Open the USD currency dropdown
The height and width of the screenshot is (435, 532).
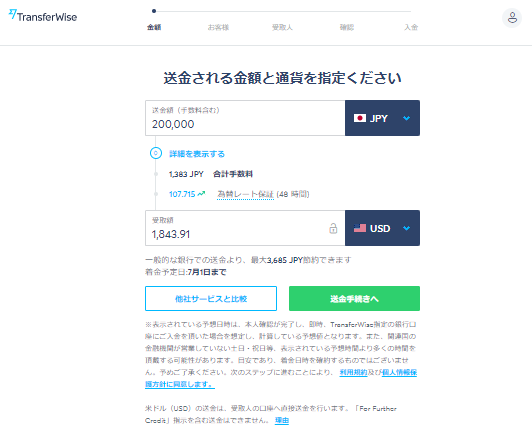click(x=382, y=228)
